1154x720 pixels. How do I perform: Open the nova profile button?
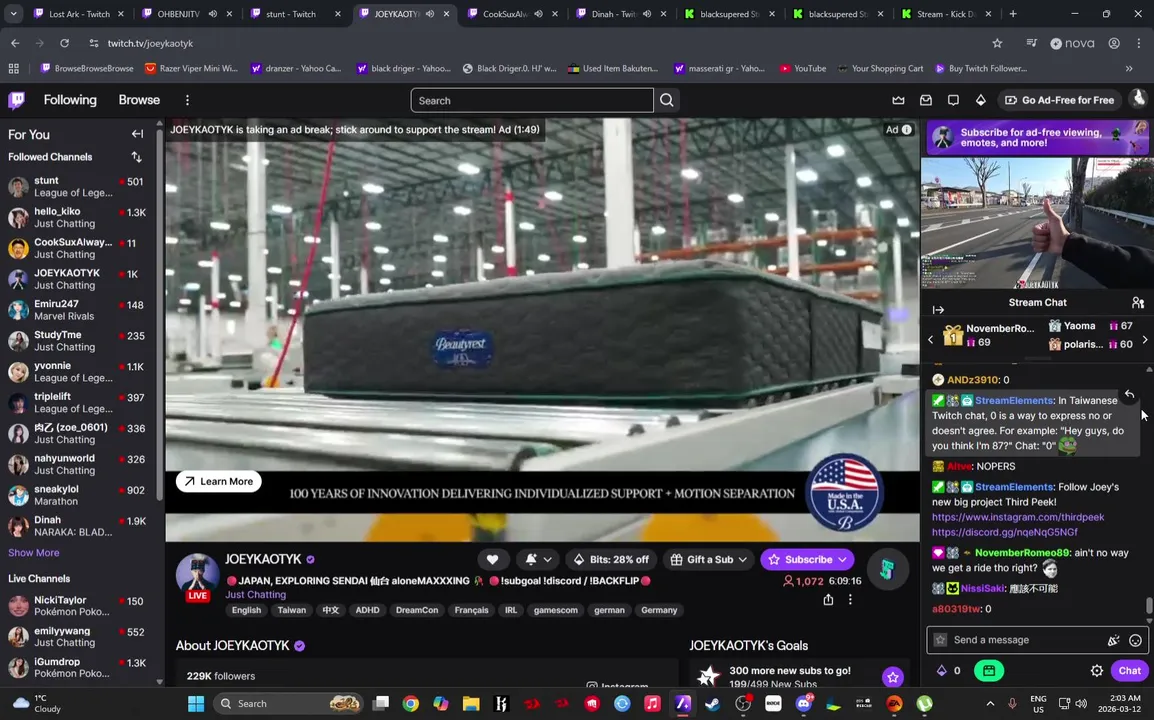[1072, 43]
